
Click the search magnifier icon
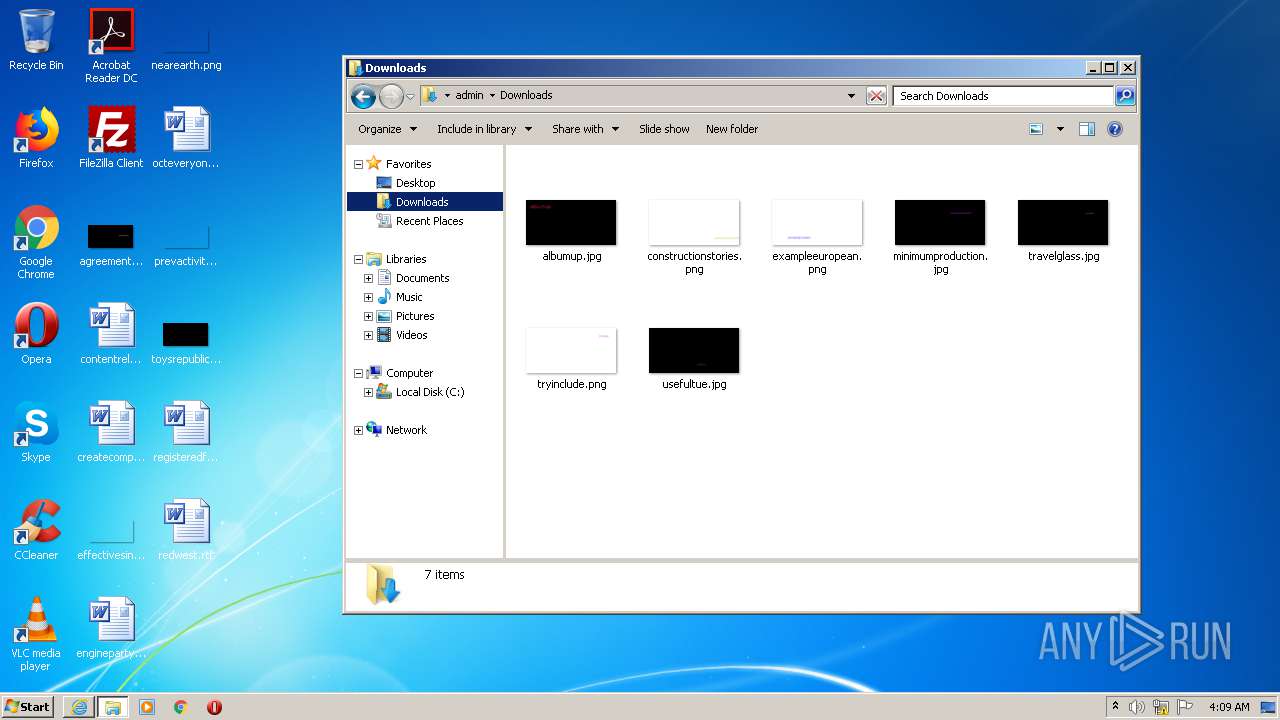coord(1125,96)
